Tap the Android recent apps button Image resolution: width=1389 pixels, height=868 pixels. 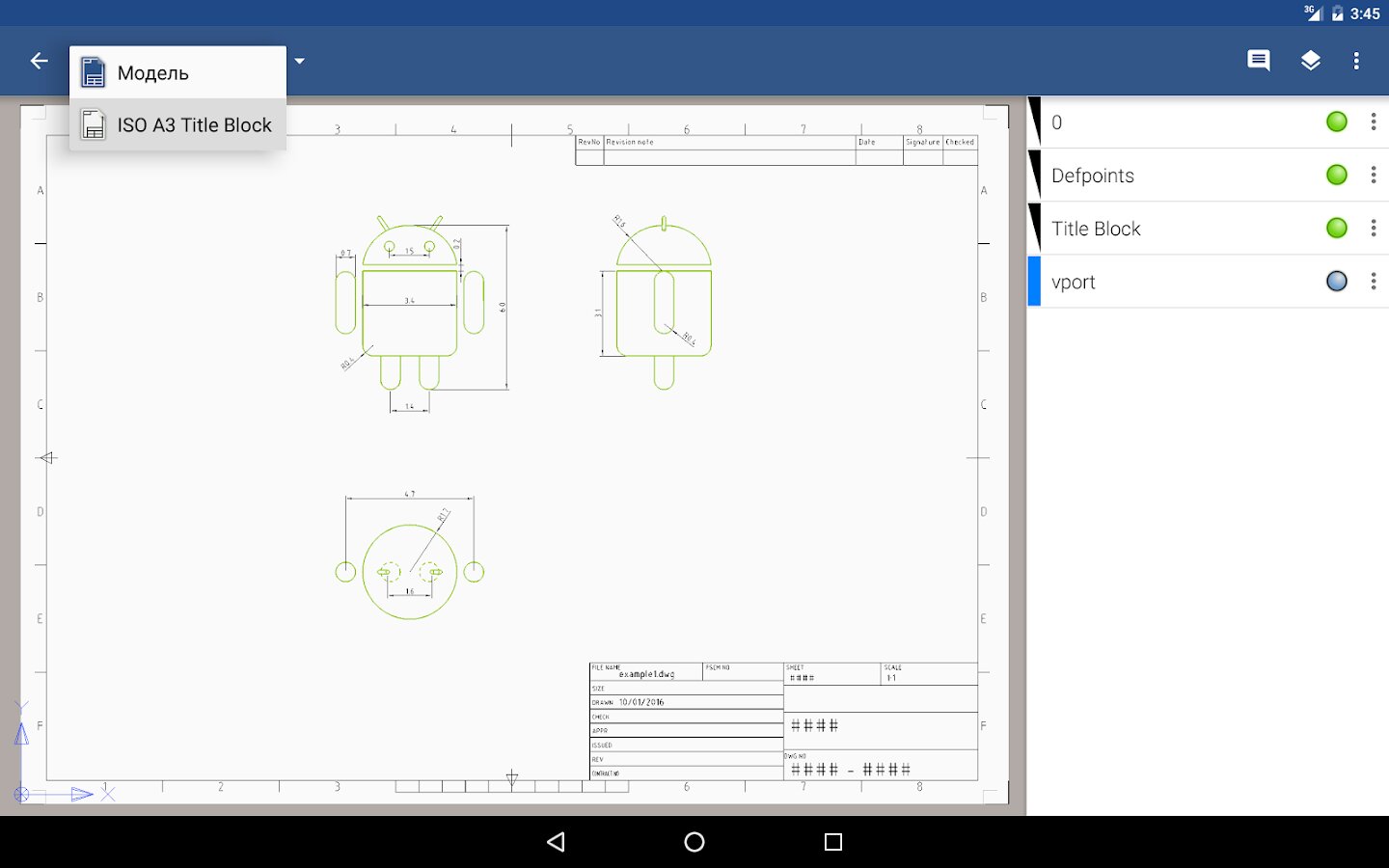[833, 842]
